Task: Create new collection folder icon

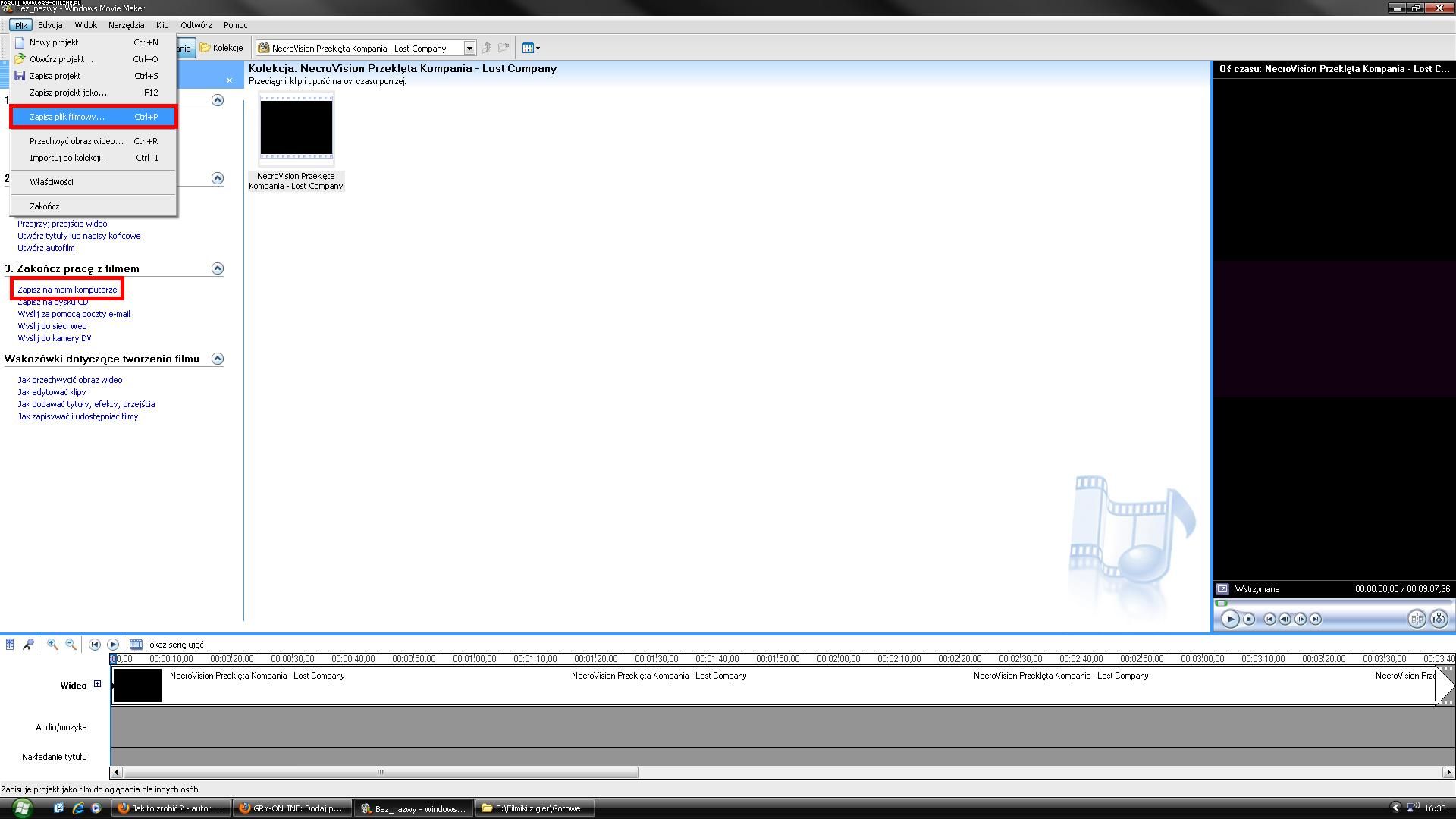Action: click(504, 48)
